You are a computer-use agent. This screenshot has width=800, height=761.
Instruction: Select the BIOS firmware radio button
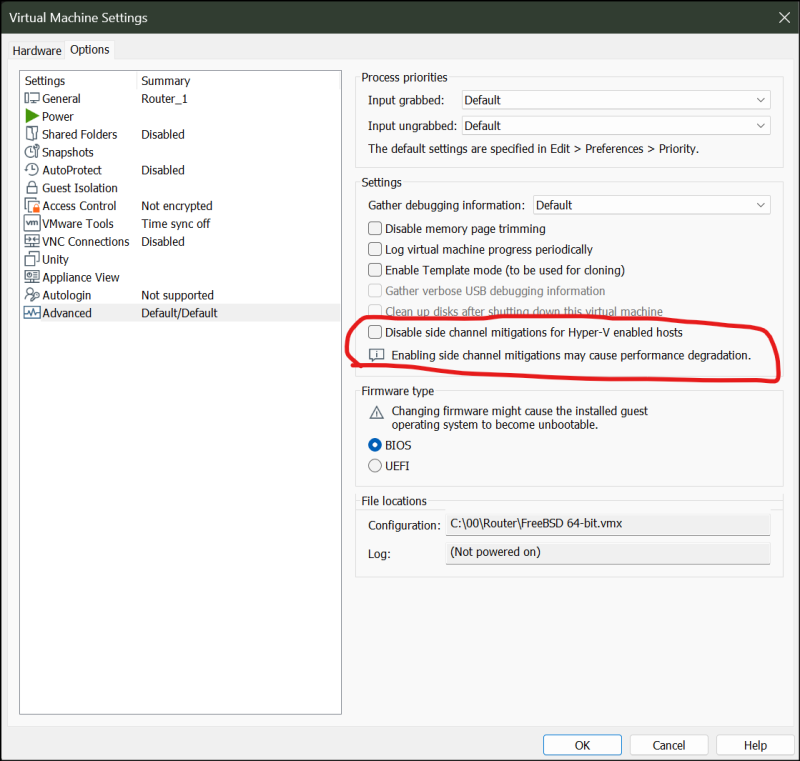(x=375, y=445)
